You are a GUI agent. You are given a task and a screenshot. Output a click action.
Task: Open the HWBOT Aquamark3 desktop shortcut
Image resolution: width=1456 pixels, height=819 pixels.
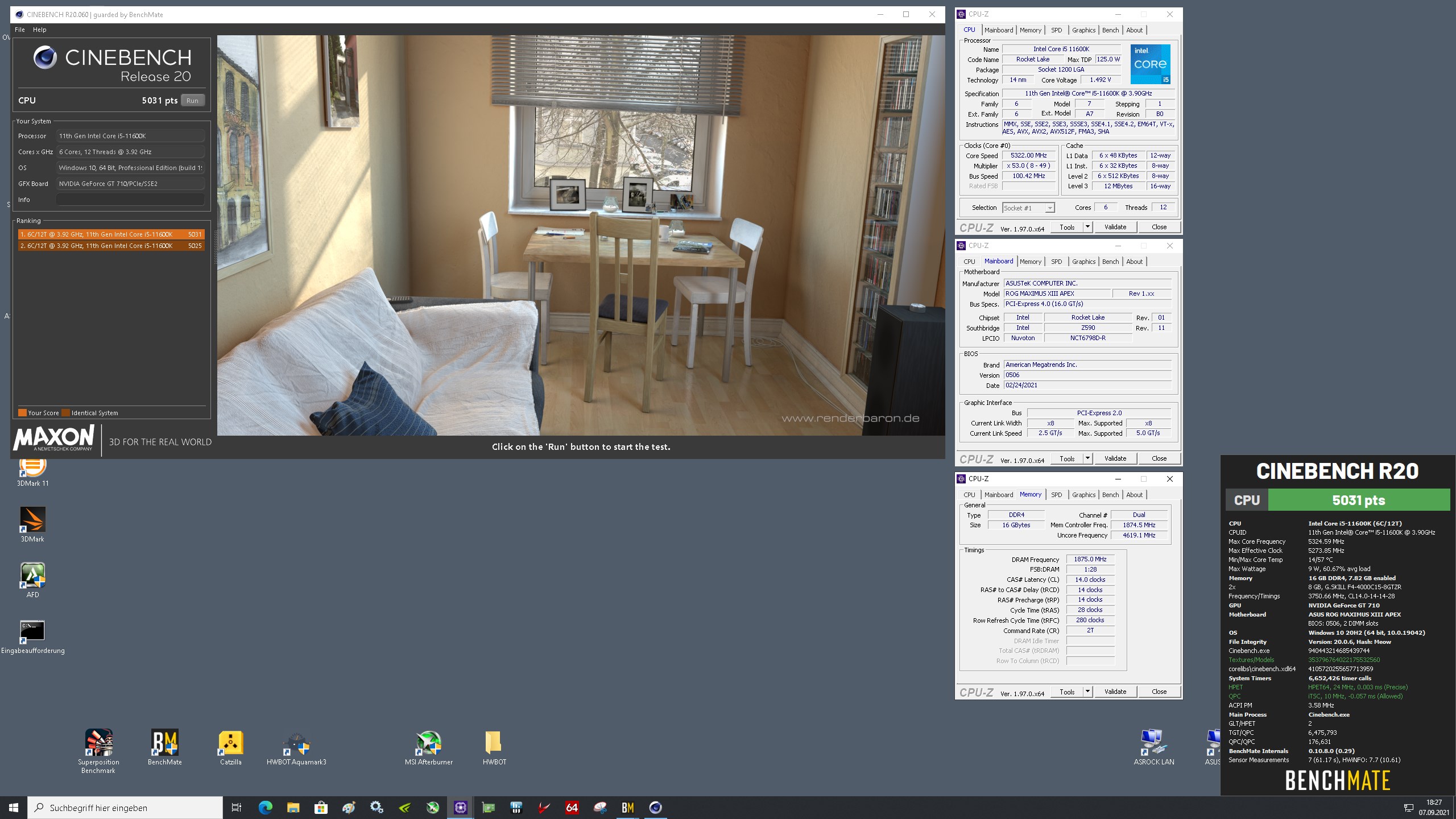pos(296,747)
